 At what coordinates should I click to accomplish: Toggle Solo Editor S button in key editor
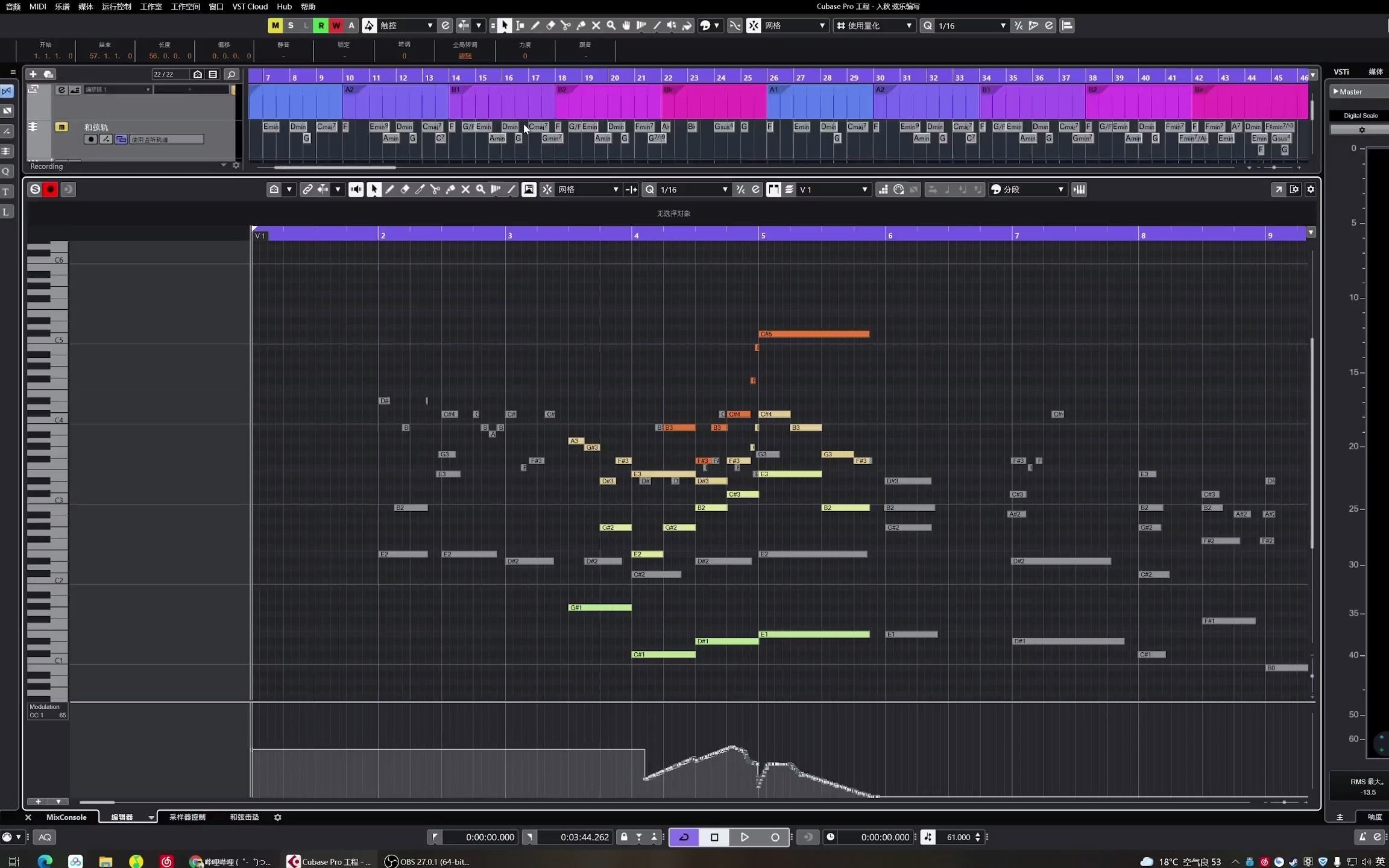click(35, 189)
